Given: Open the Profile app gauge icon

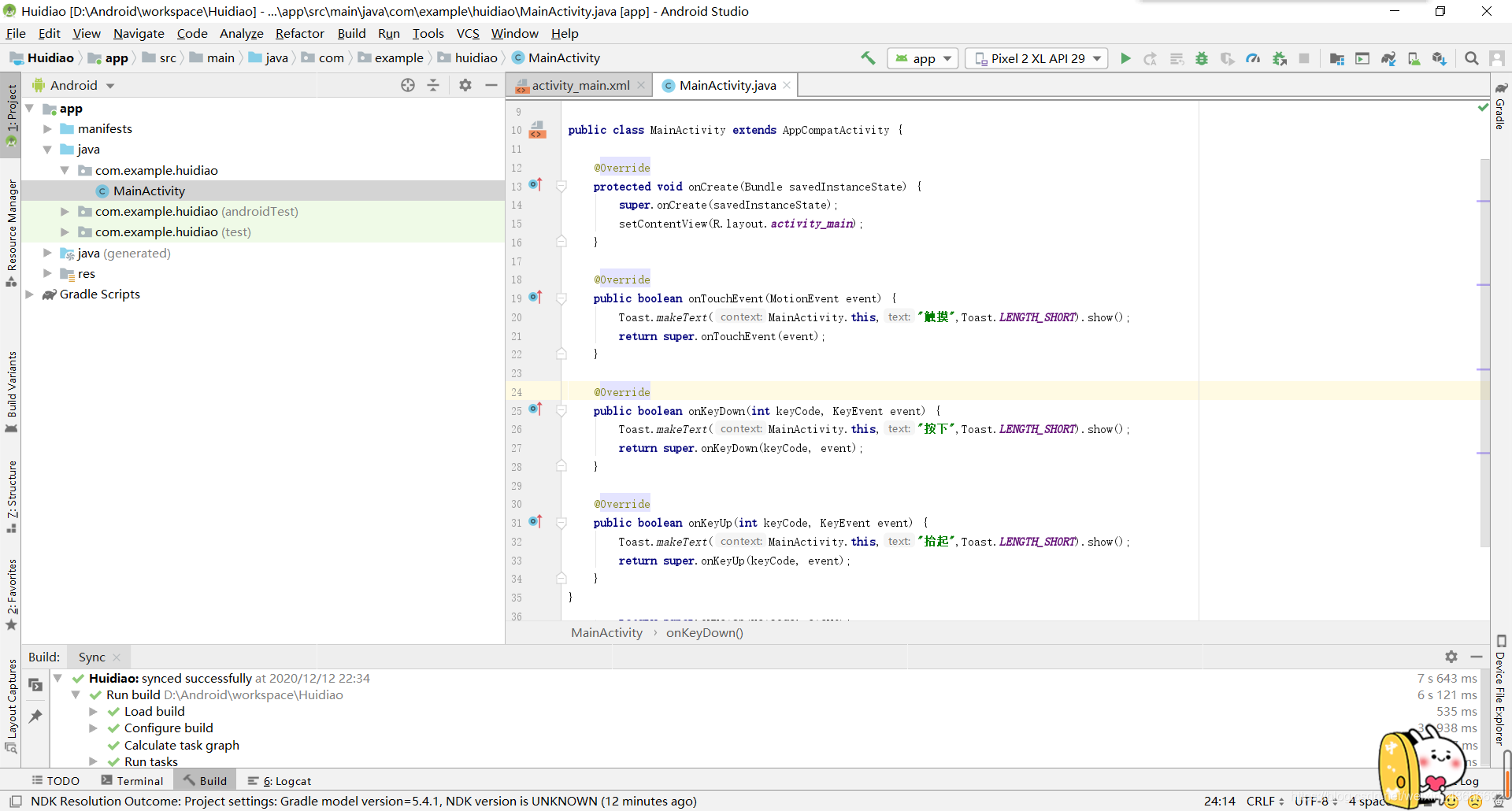Looking at the screenshot, I should tap(1253, 58).
